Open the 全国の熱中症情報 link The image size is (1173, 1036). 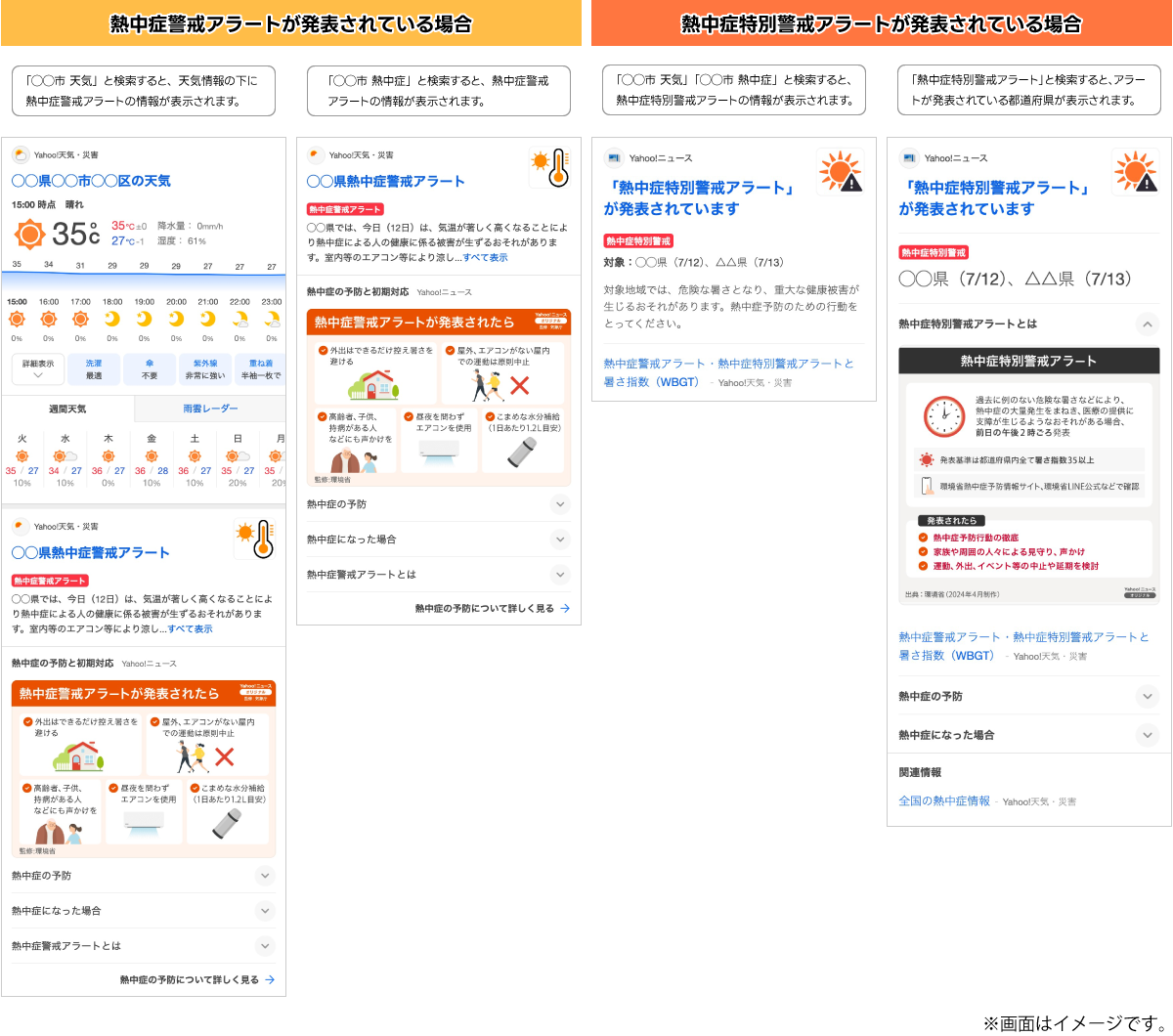(944, 800)
